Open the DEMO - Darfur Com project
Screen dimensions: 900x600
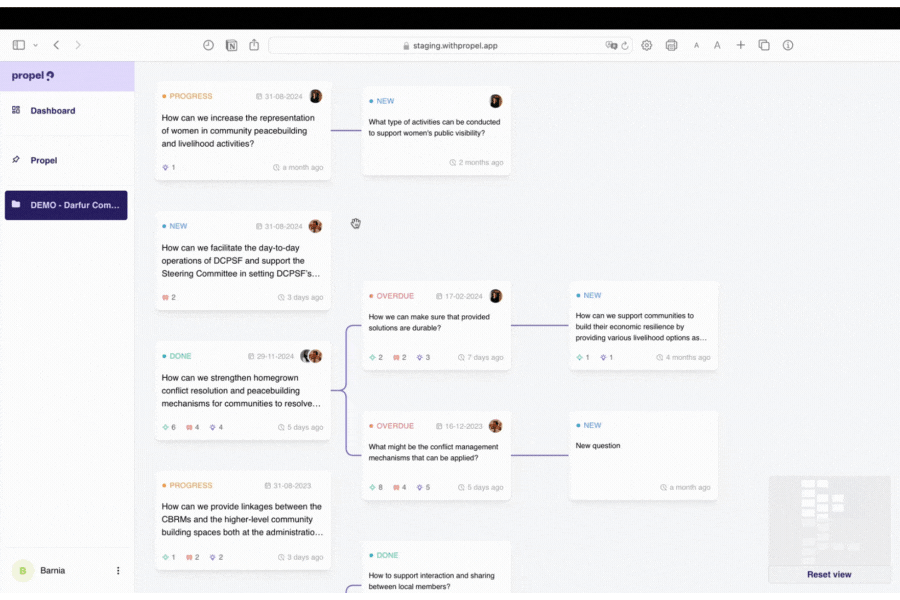click(66, 205)
